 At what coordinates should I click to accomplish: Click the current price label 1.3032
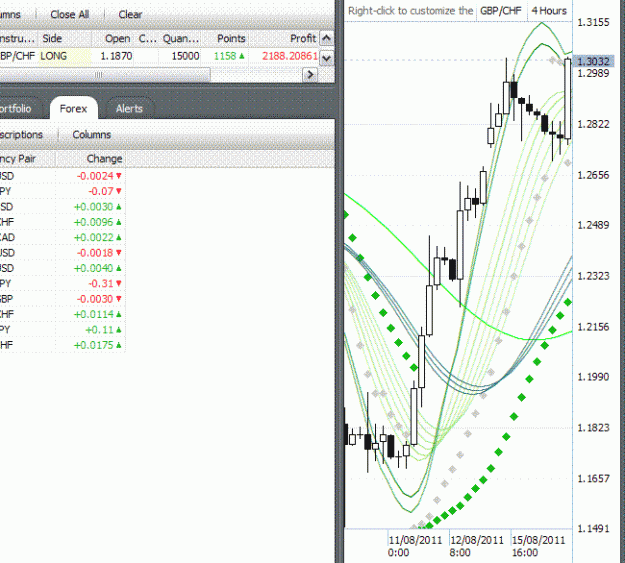click(x=594, y=61)
